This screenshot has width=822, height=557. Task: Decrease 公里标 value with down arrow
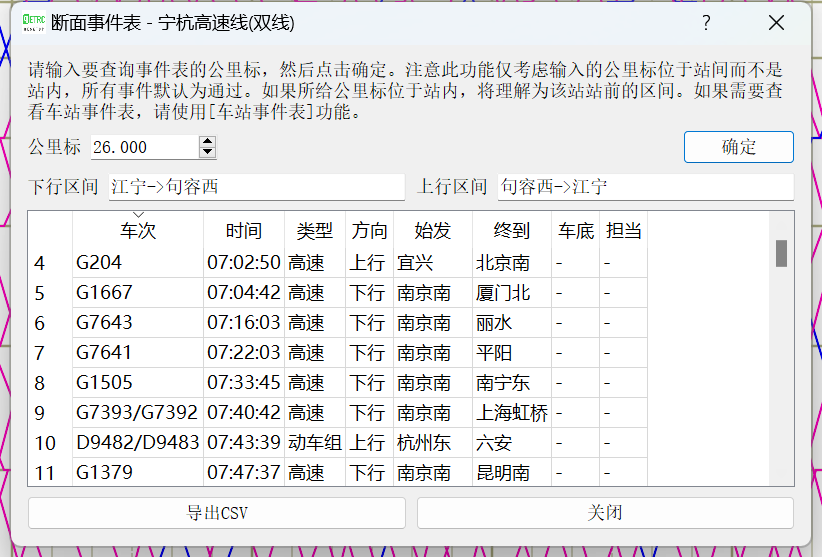point(208,152)
